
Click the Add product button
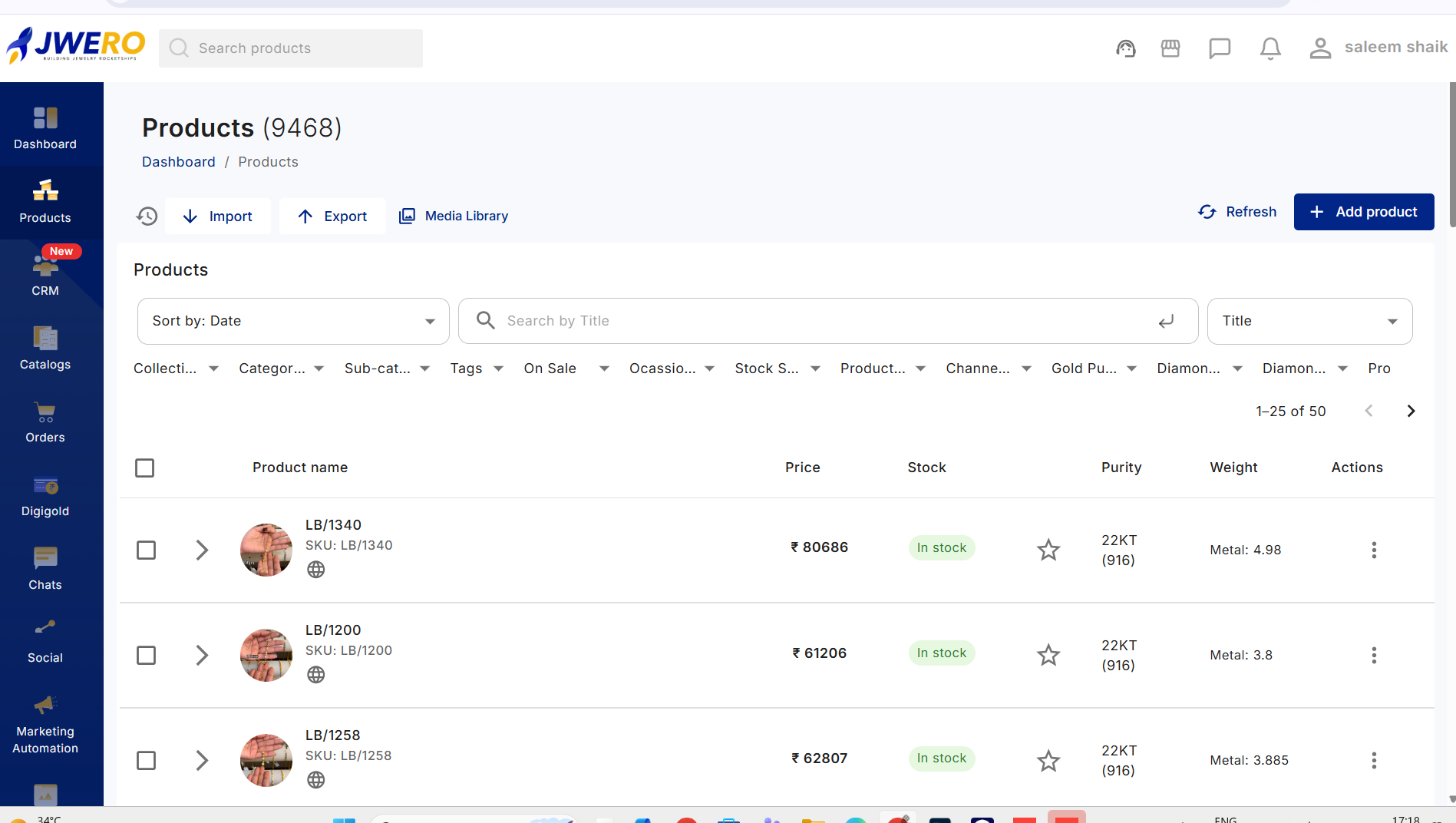pyautogui.click(x=1364, y=212)
